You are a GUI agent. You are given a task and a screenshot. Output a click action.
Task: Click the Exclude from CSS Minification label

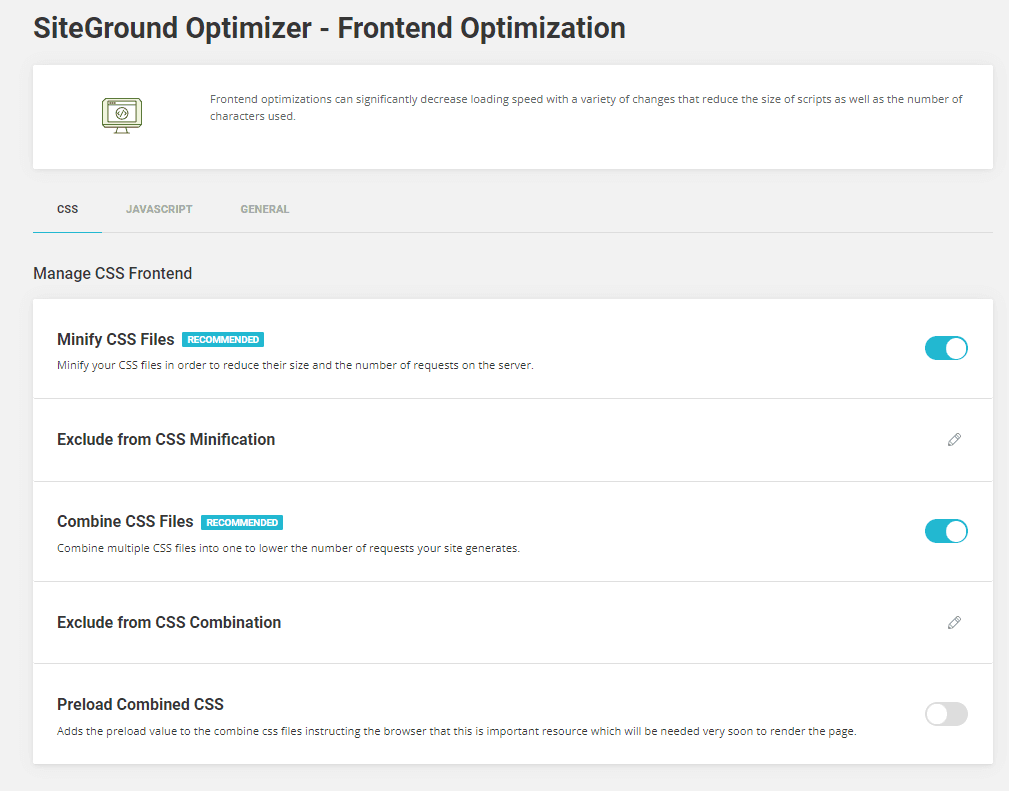click(x=166, y=439)
